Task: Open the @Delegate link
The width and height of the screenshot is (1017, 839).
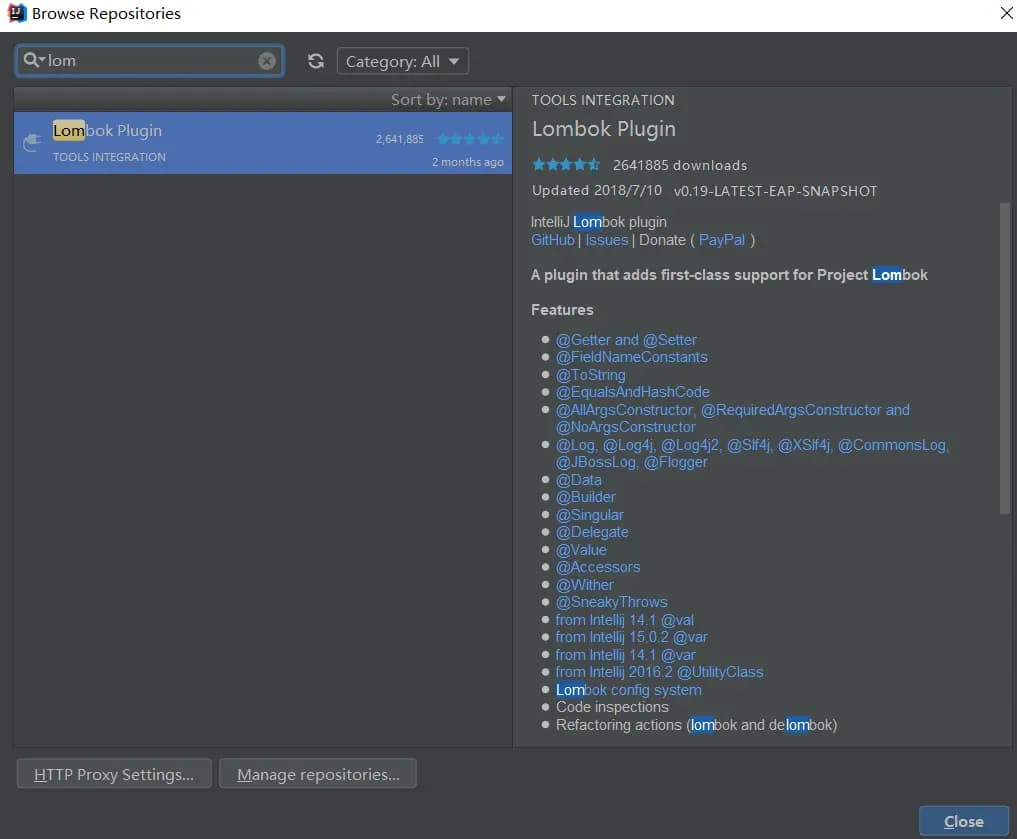Action: point(592,532)
